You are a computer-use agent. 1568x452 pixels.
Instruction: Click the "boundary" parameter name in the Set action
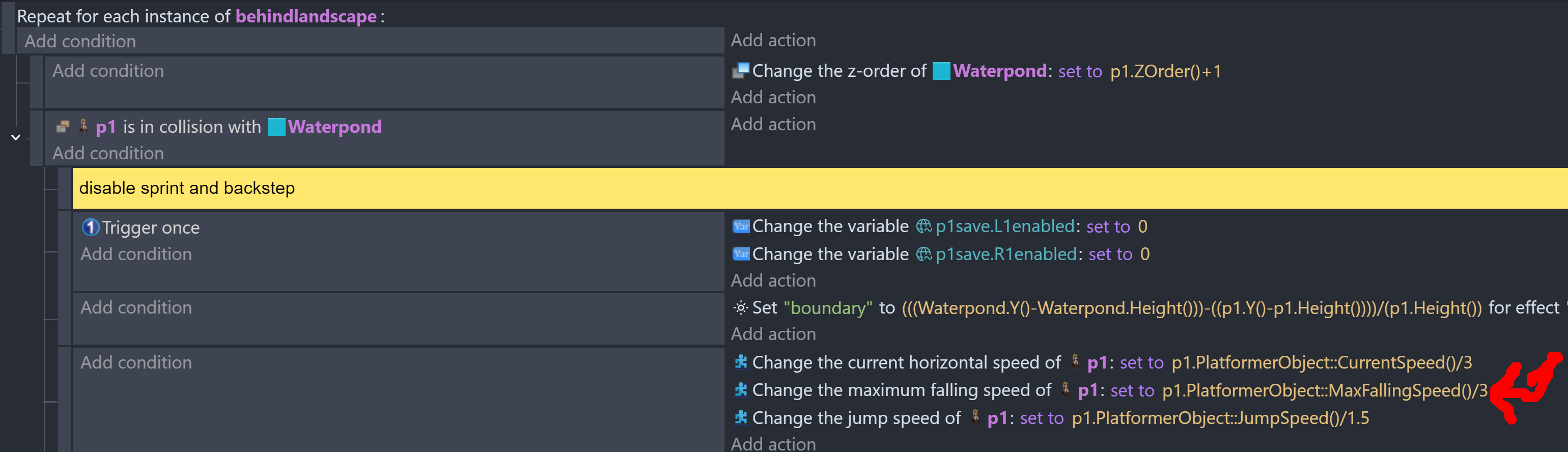[828, 308]
